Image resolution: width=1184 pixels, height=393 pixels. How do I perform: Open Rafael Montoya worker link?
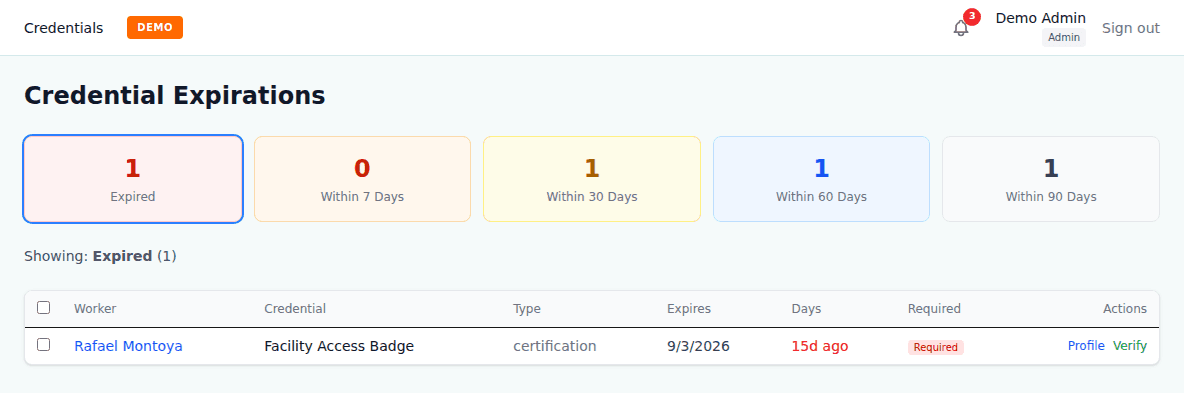click(128, 346)
